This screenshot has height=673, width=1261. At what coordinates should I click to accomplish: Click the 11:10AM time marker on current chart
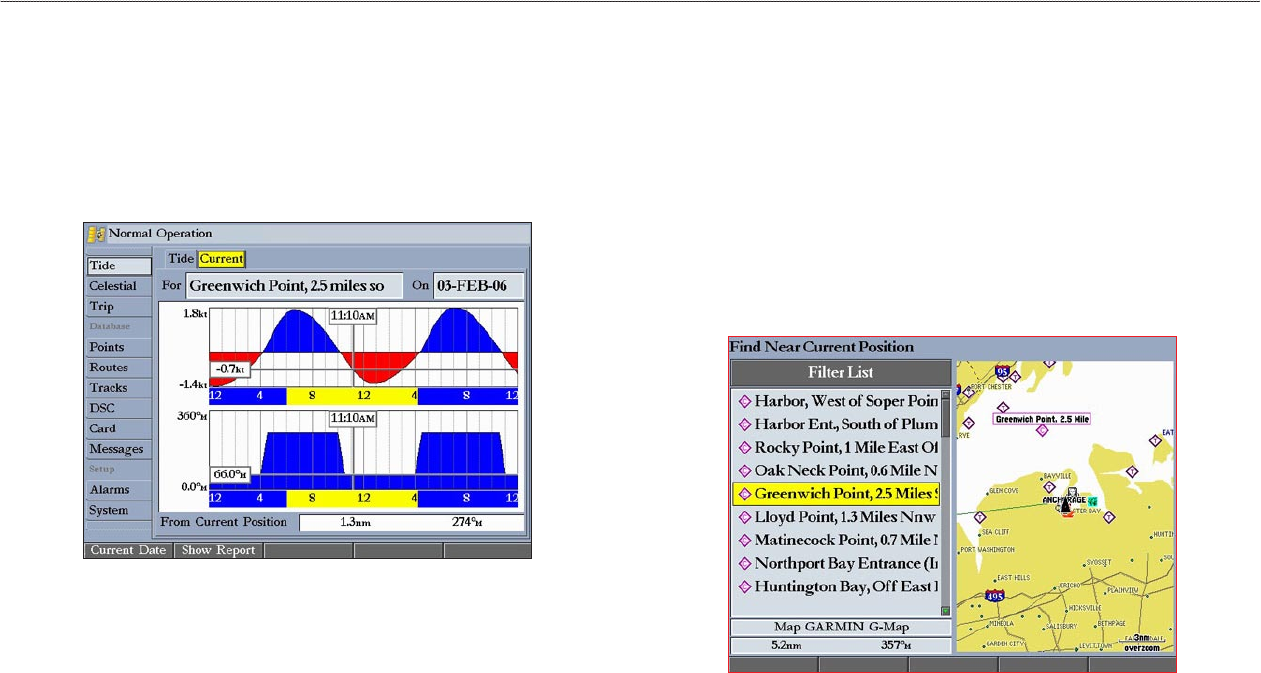354,316
